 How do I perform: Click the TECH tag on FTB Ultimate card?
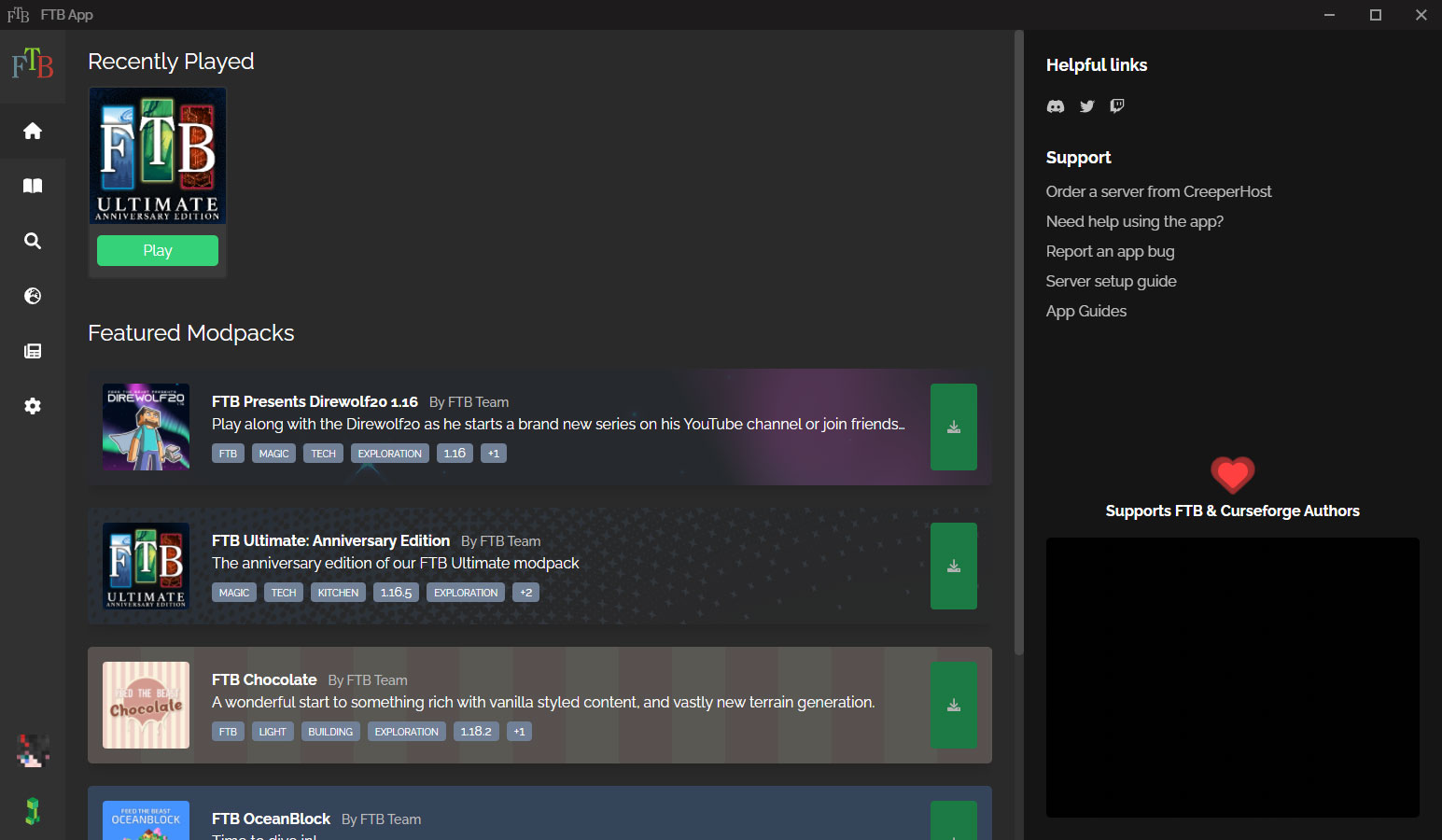284,593
